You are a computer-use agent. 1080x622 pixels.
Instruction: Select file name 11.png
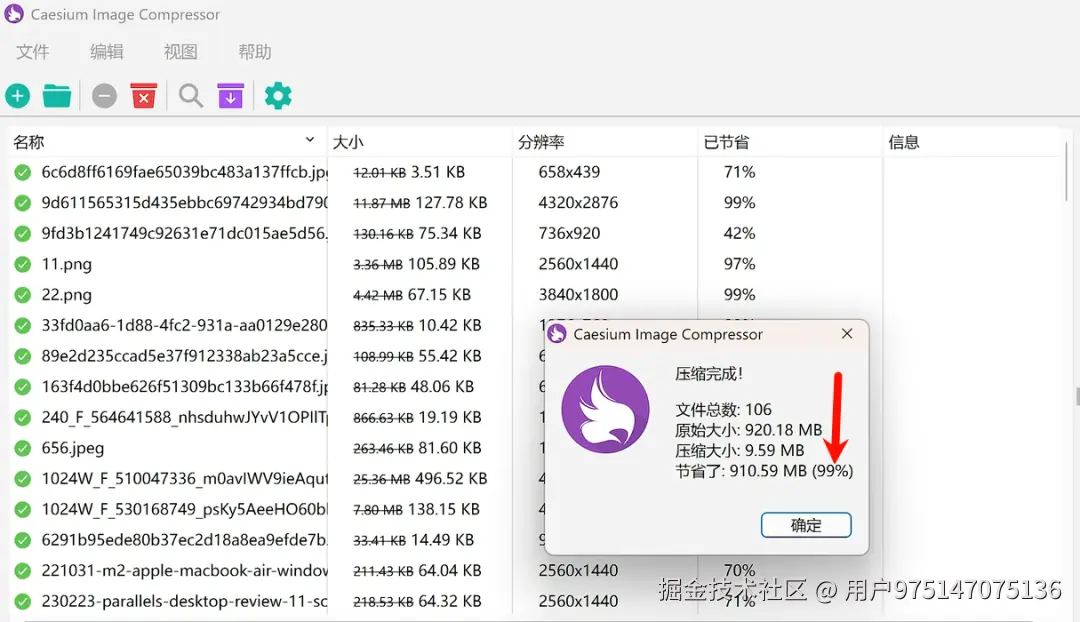(x=67, y=265)
